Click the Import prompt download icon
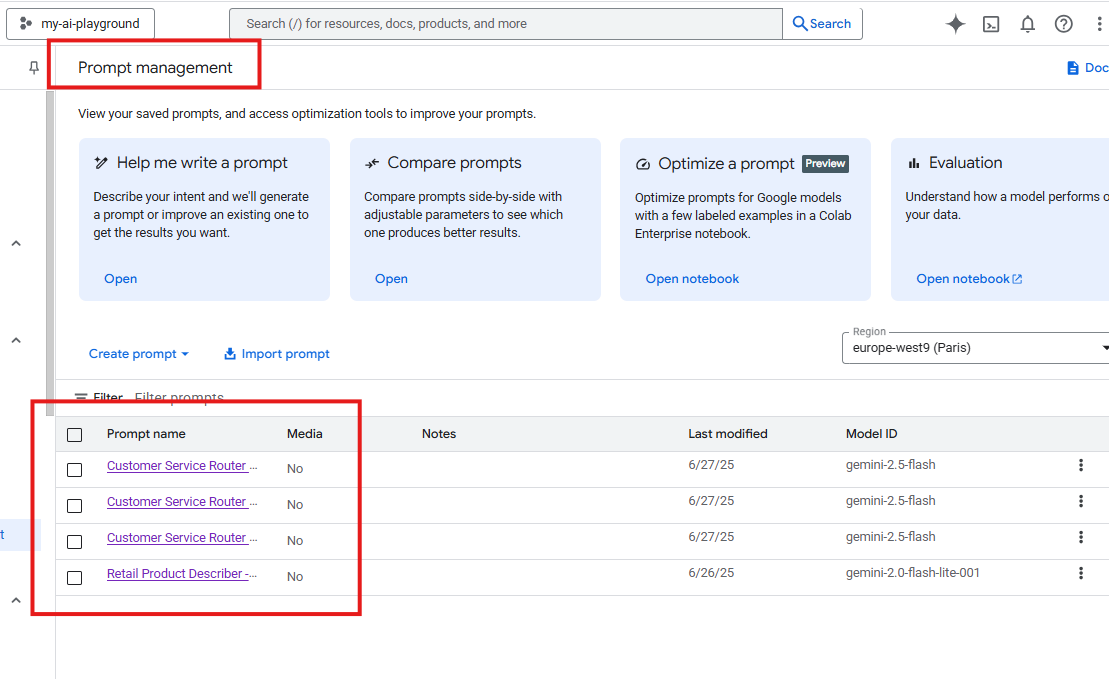The image size is (1109, 679). coord(229,354)
